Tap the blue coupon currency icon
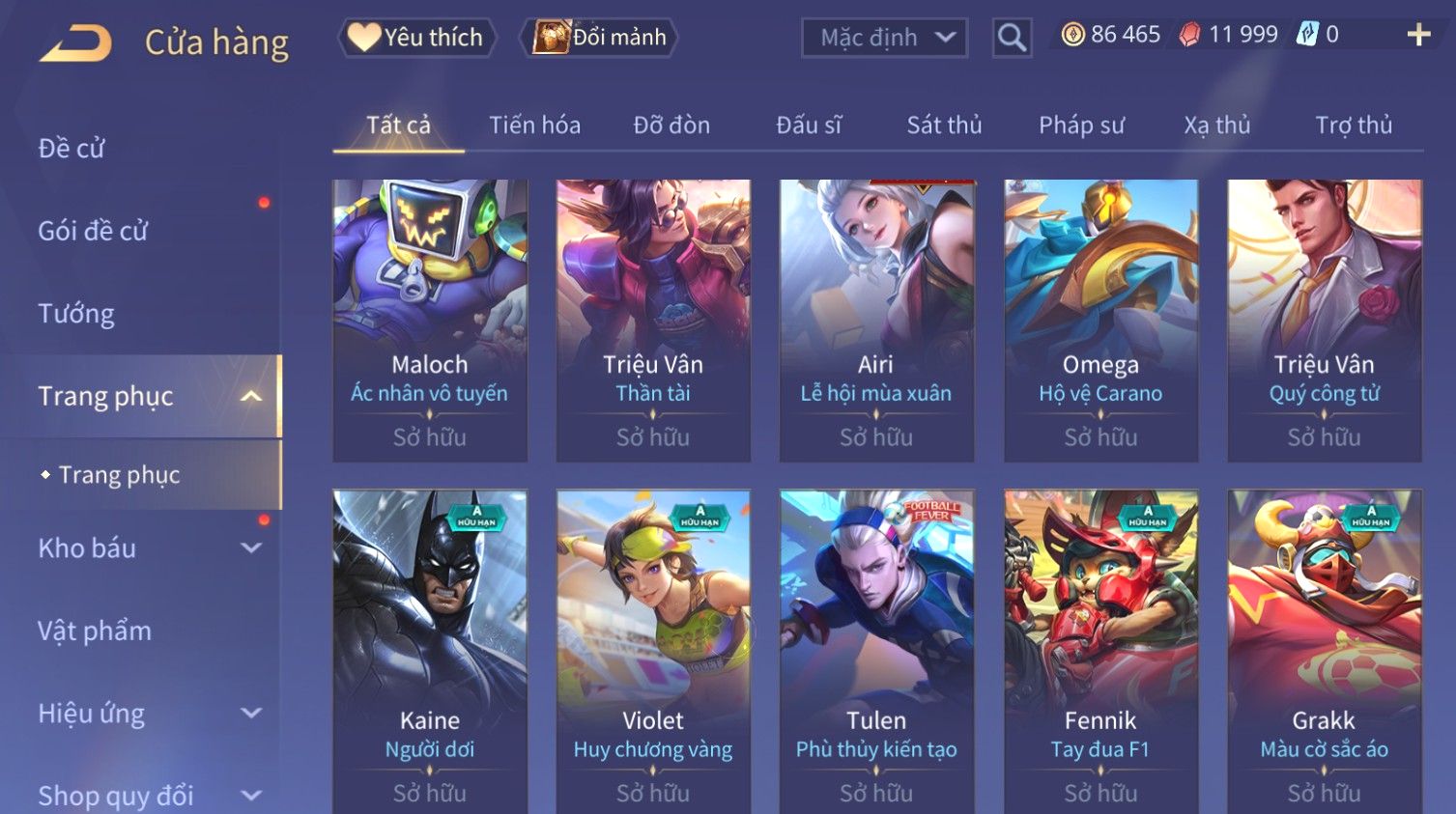The height and width of the screenshot is (814, 1456). pyautogui.click(x=1306, y=35)
